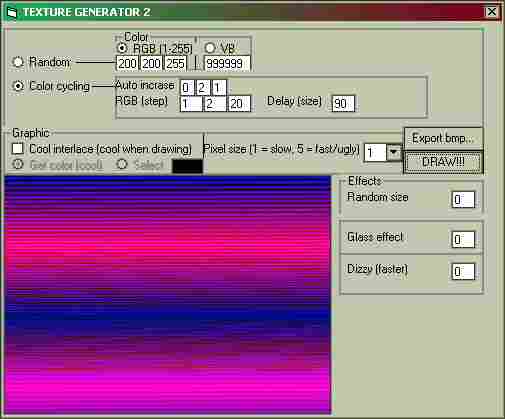Click the Random size effect field
505x419 pixels.
[x=463, y=200]
